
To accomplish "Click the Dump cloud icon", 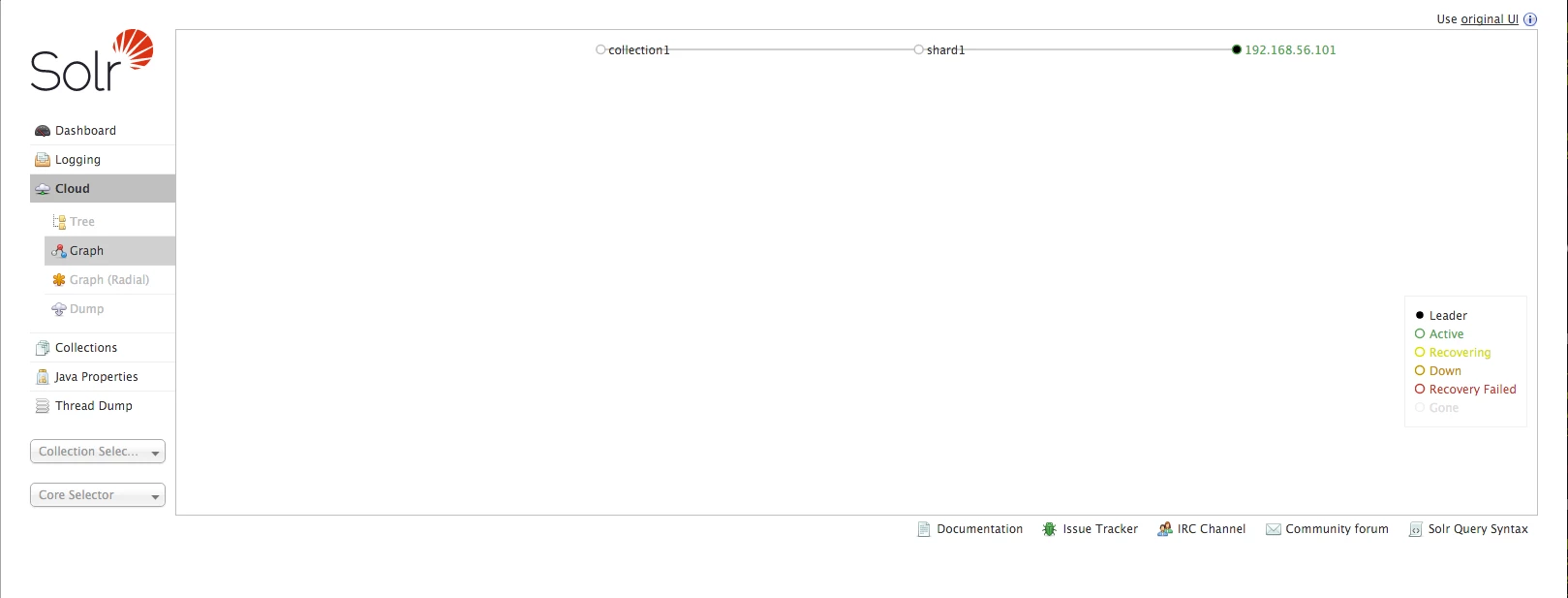I will pos(59,309).
